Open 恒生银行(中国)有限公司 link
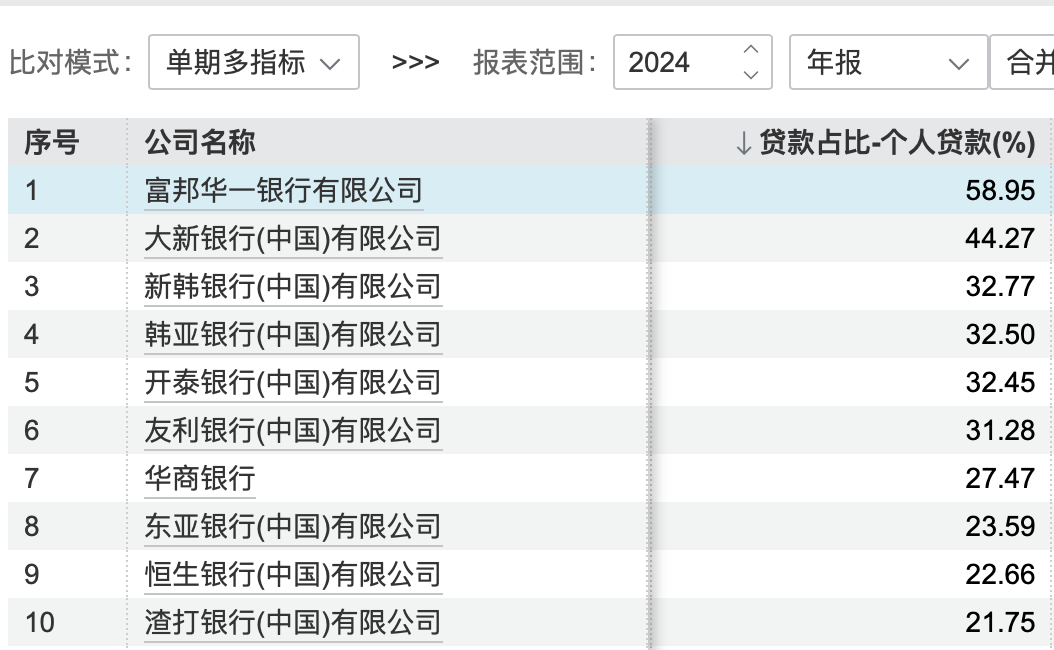This screenshot has width=1054, height=650. [293, 575]
